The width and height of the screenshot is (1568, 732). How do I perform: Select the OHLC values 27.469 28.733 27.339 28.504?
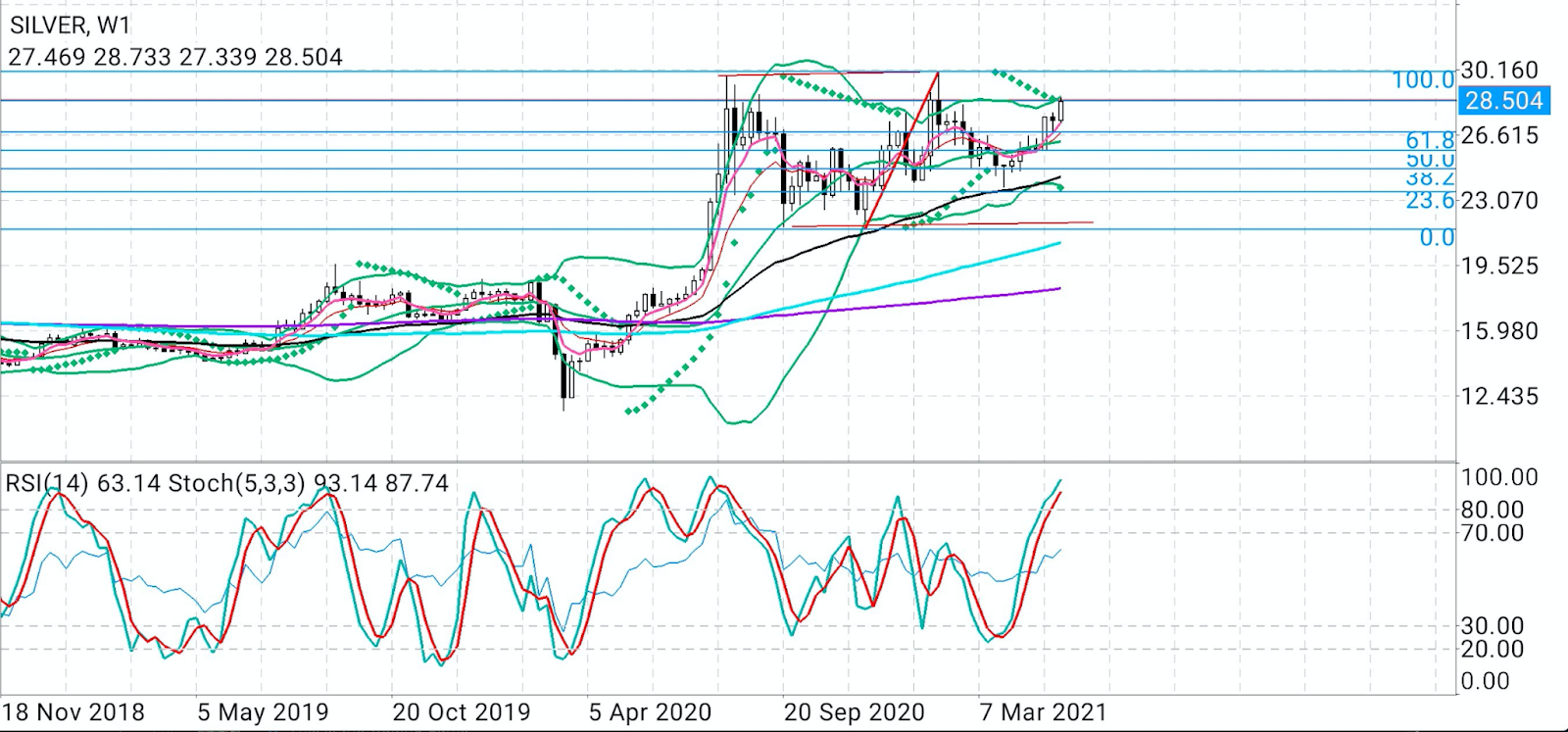[175, 57]
